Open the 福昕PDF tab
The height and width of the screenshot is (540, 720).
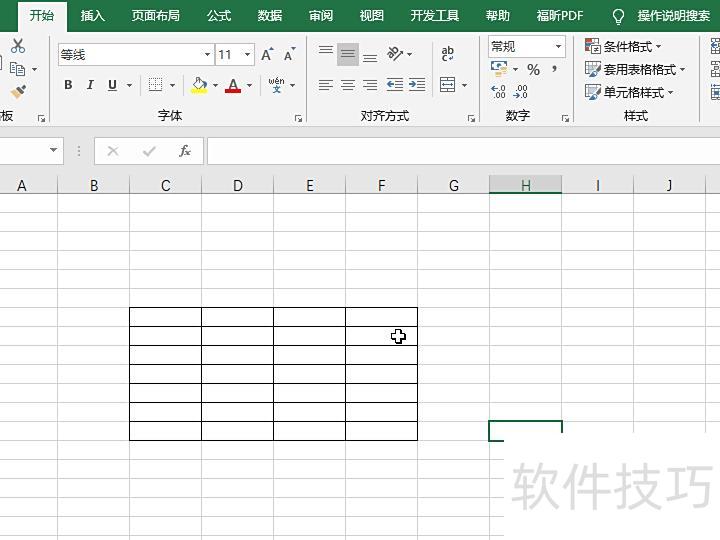pyautogui.click(x=560, y=16)
